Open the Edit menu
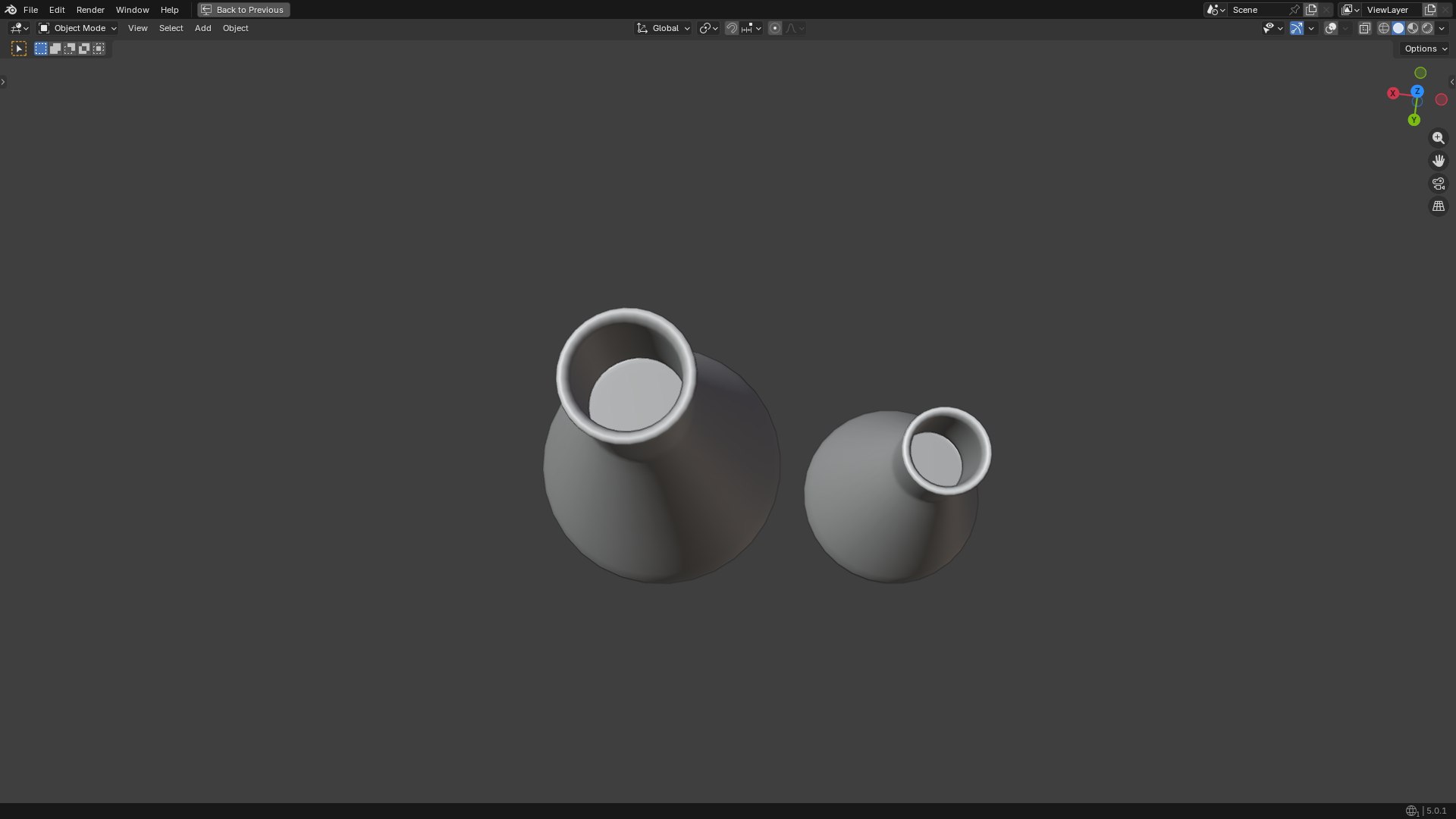The height and width of the screenshot is (819, 1456). point(57,10)
